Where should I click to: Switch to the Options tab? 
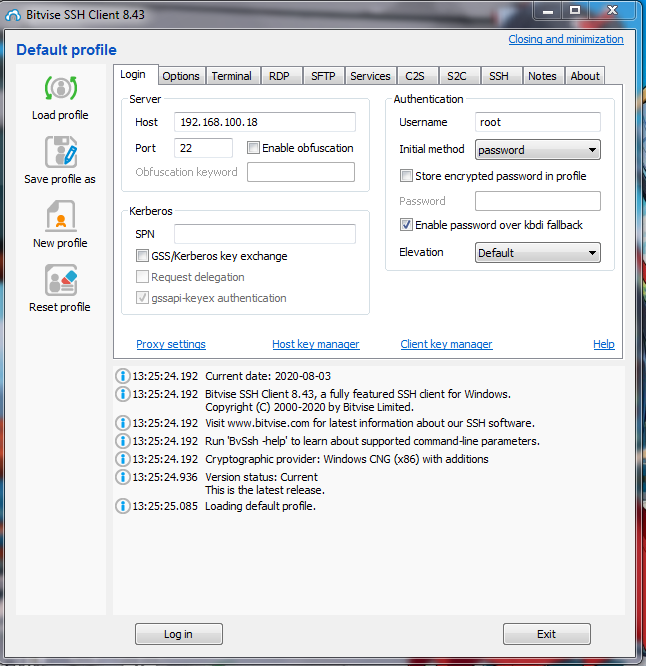[181, 76]
